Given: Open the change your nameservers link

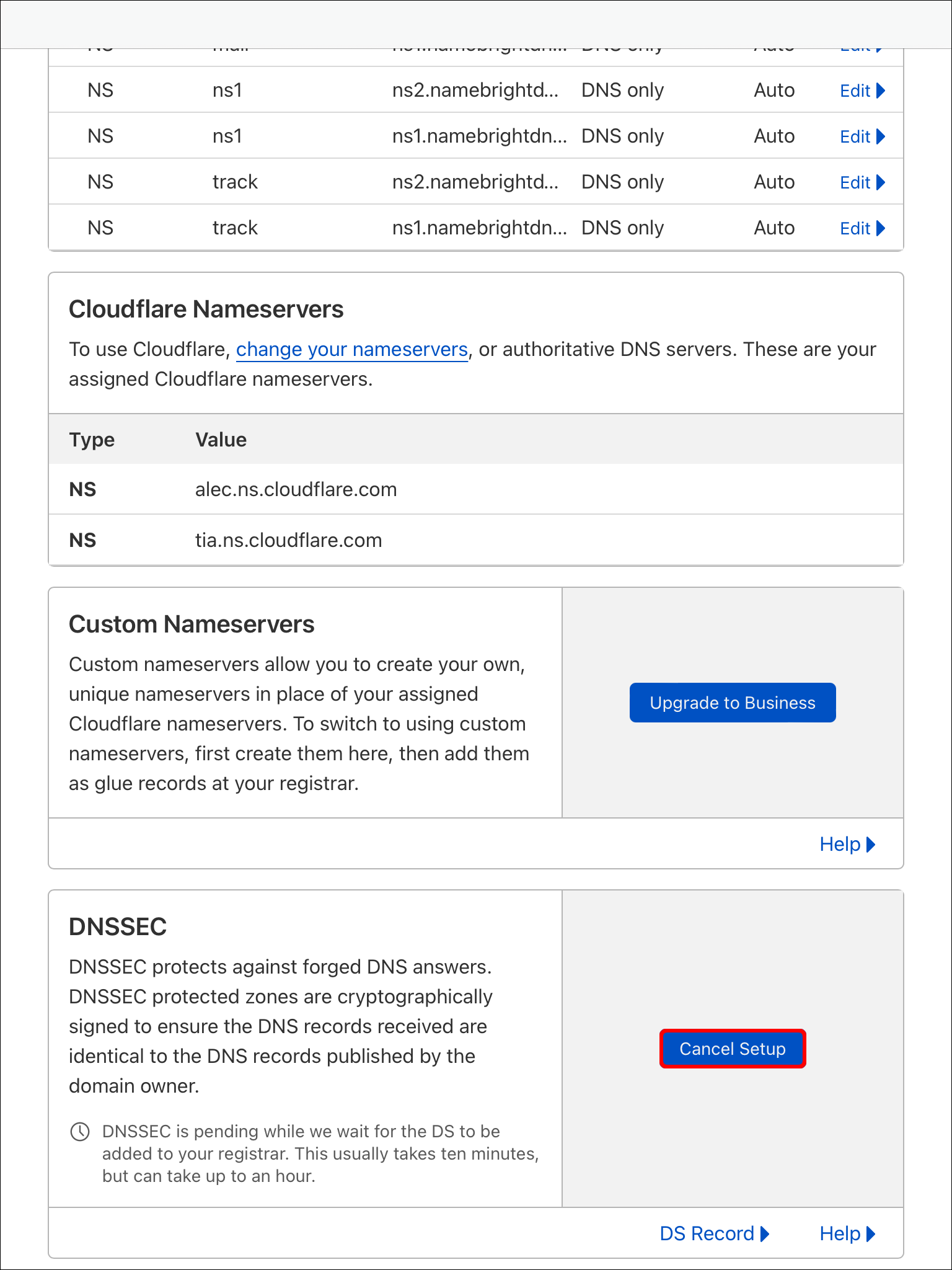Looking at the screenshot, I should coord(351,350).
